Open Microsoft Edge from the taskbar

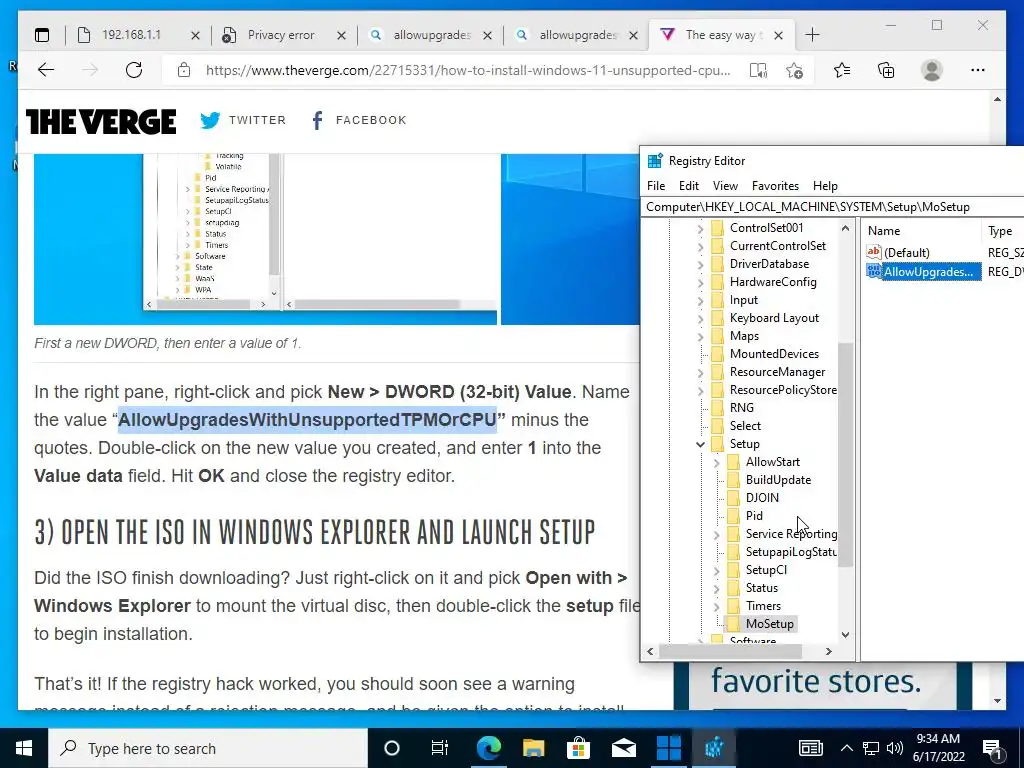coord(488,748)
